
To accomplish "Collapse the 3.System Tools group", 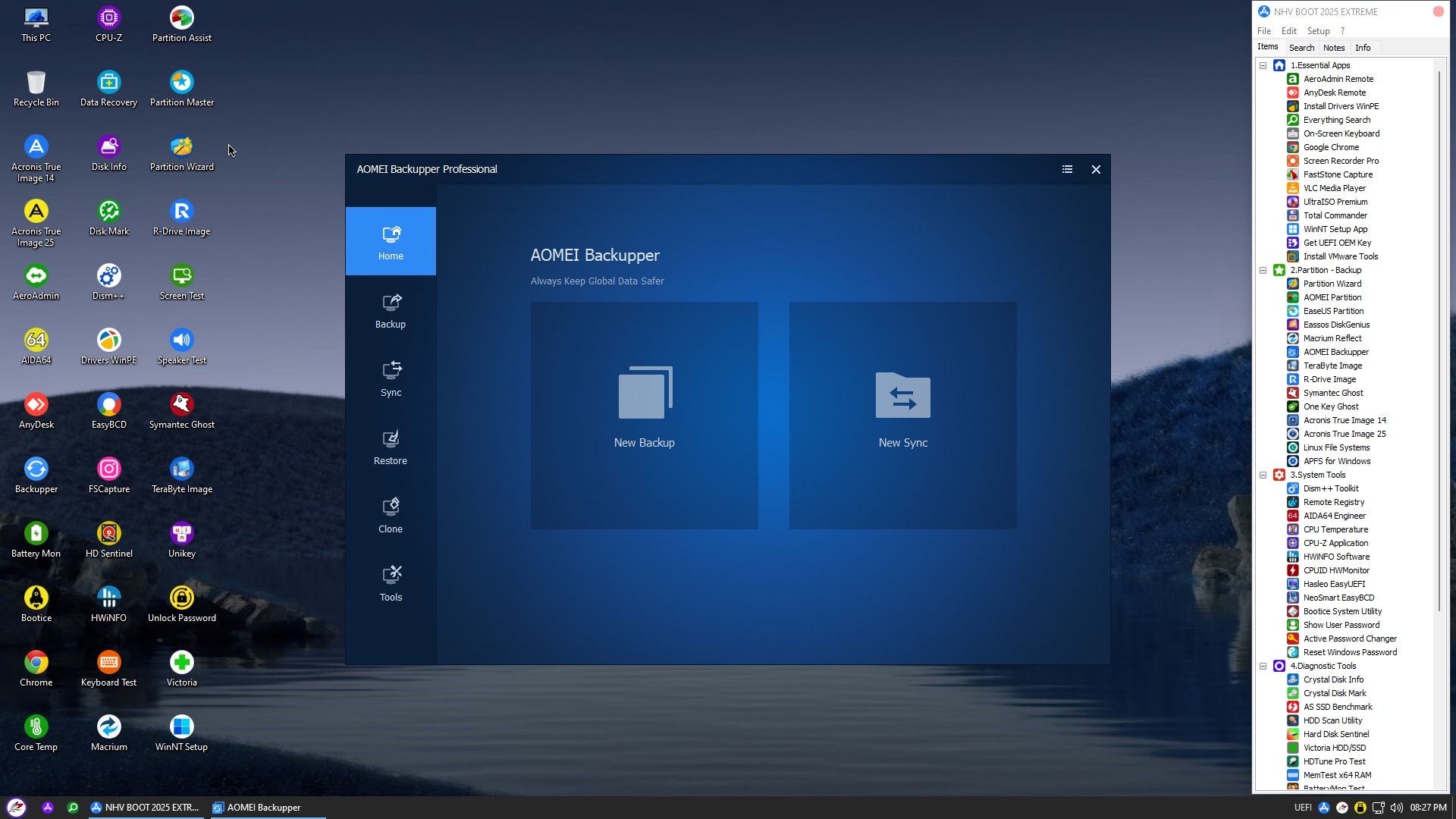I will (1263, 475).
